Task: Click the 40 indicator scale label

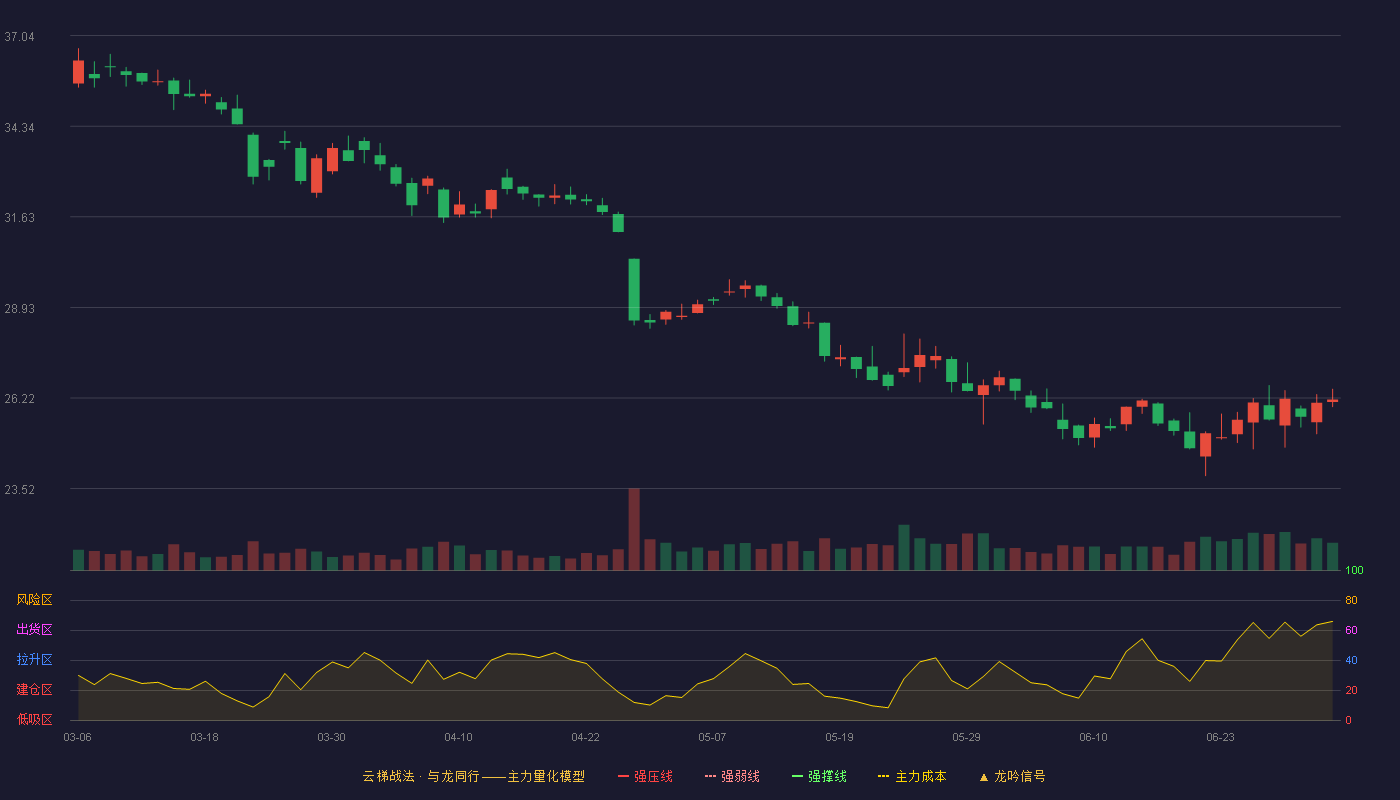Action: (x=1351, y=660)
